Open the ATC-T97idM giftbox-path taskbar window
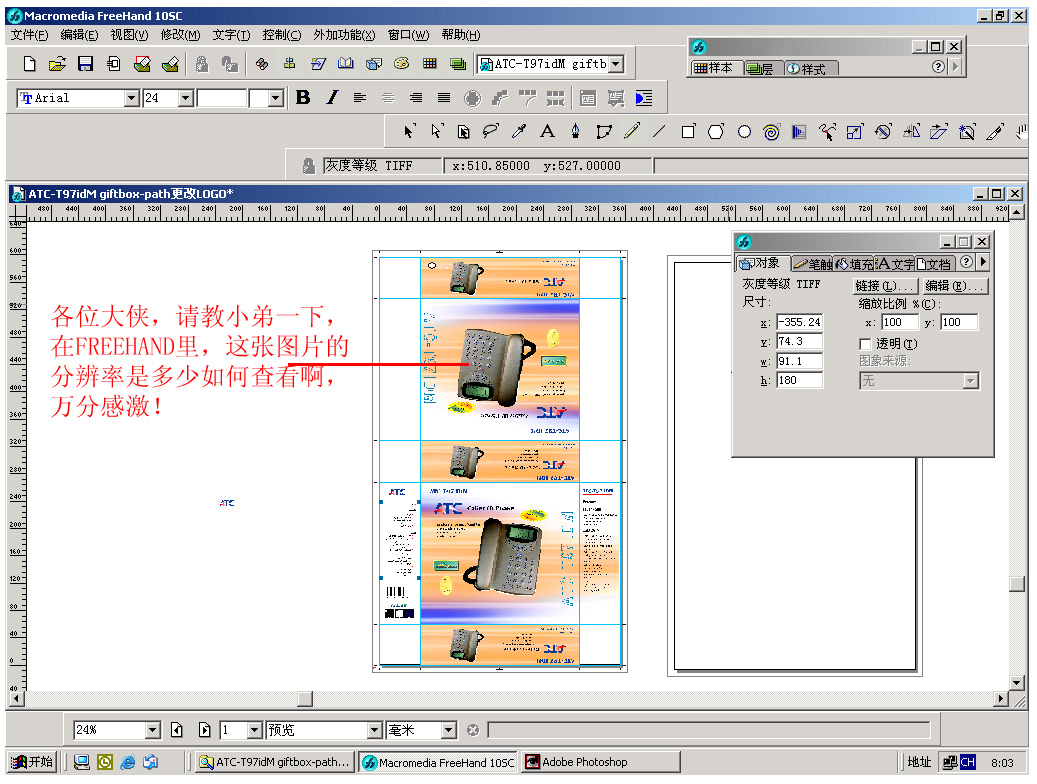This screenshot has width=1037, height=784. (x=274, y=762)
